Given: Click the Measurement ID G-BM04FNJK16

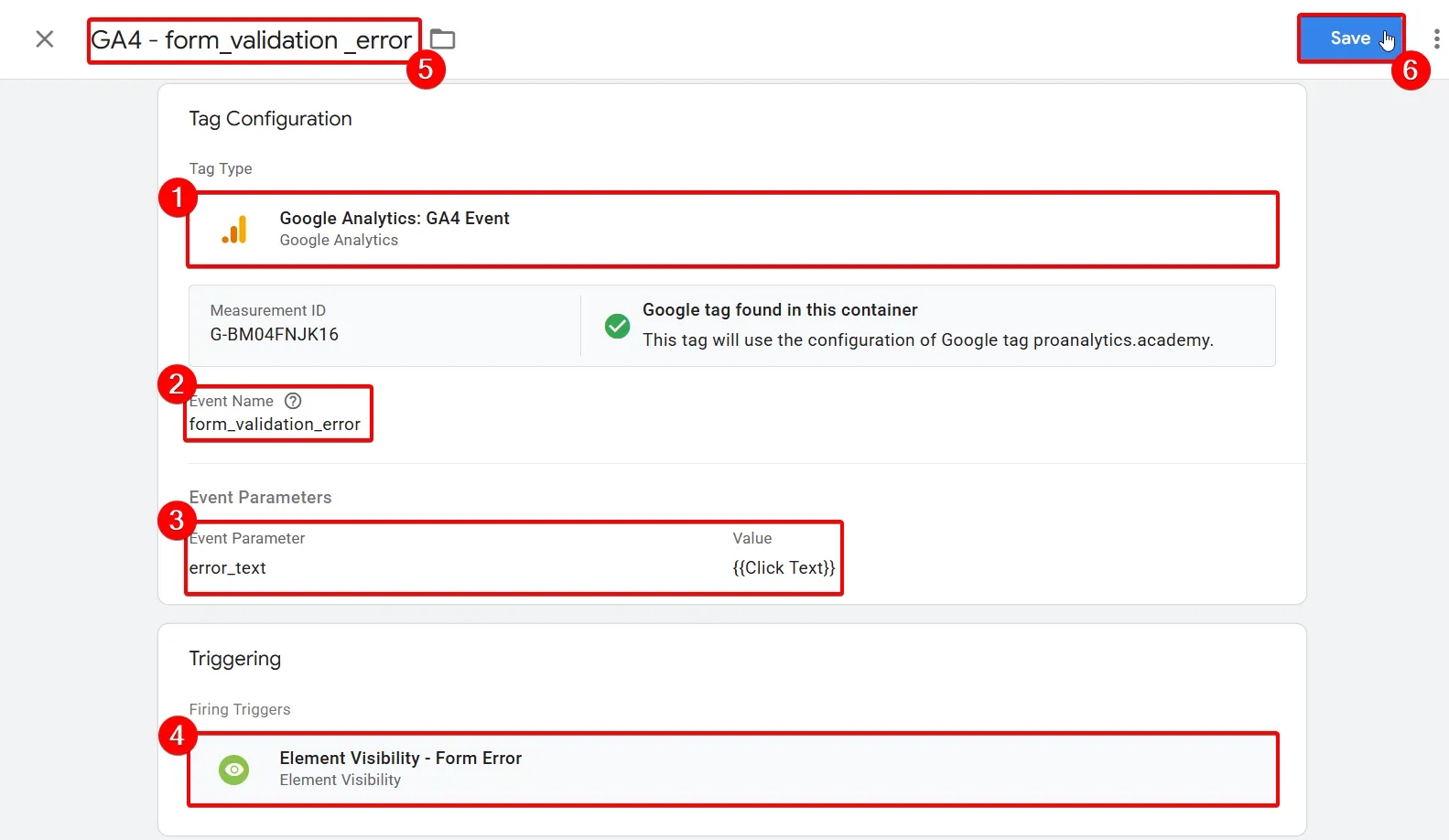Looking at the screenshot, I should [275, 334].
